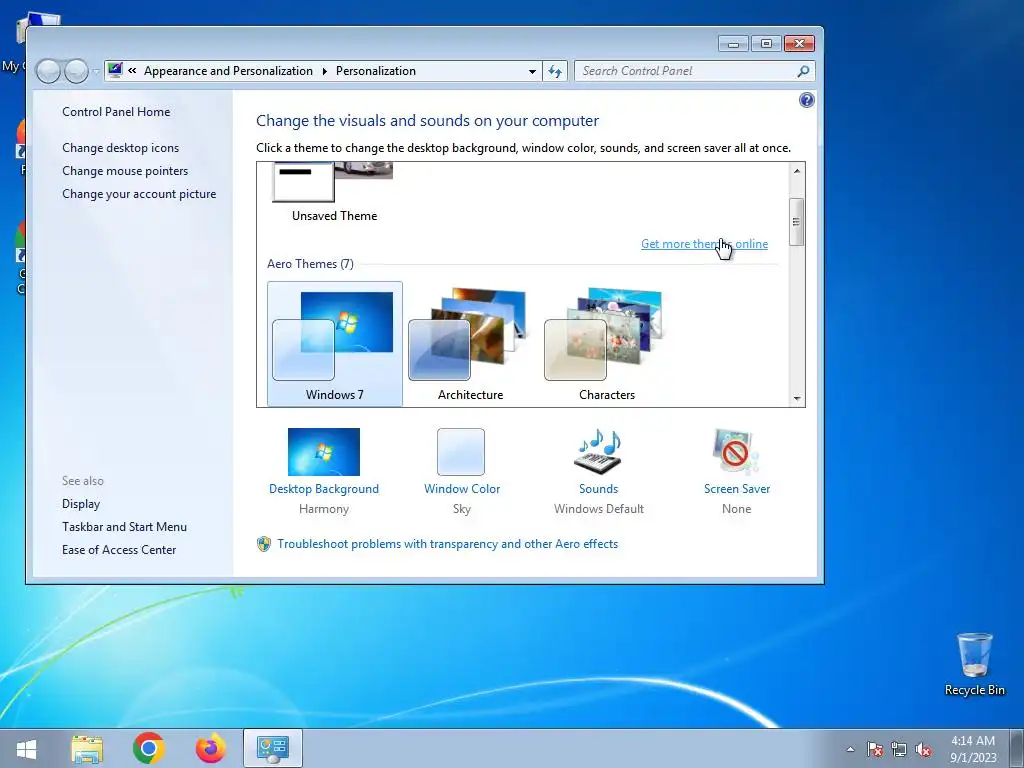The image size is (1024, 768).
Task: Open Taskbar and Start Menu link
Action: pos(124,526)
